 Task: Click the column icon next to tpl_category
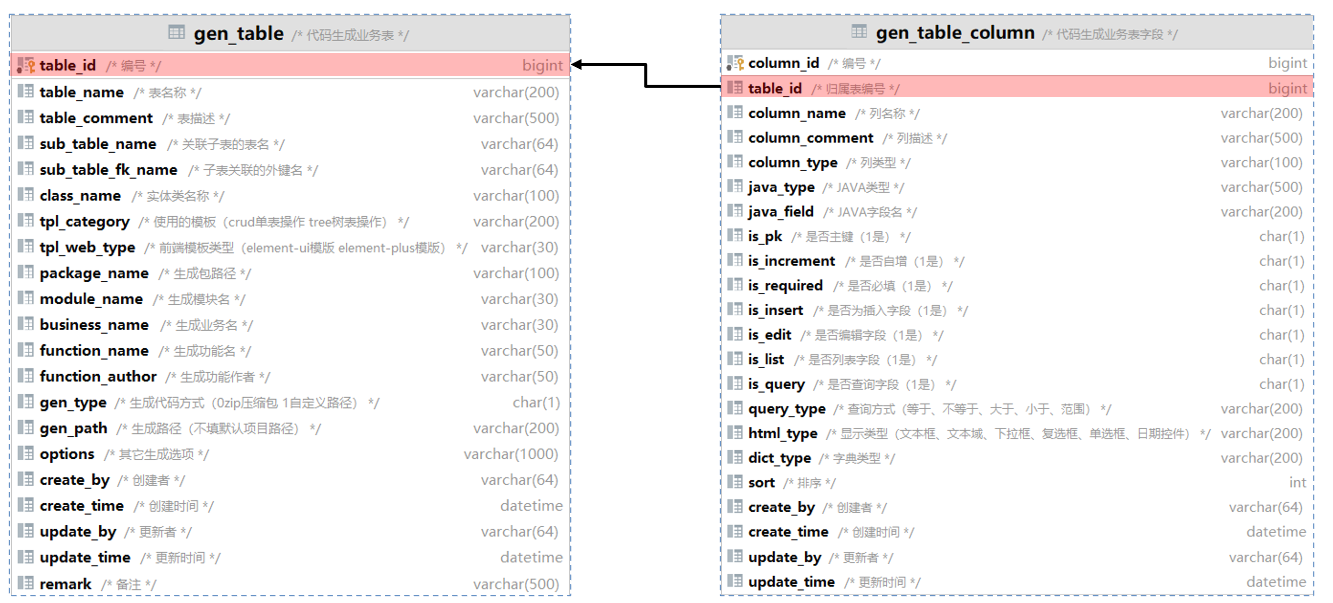pos(26,222)
